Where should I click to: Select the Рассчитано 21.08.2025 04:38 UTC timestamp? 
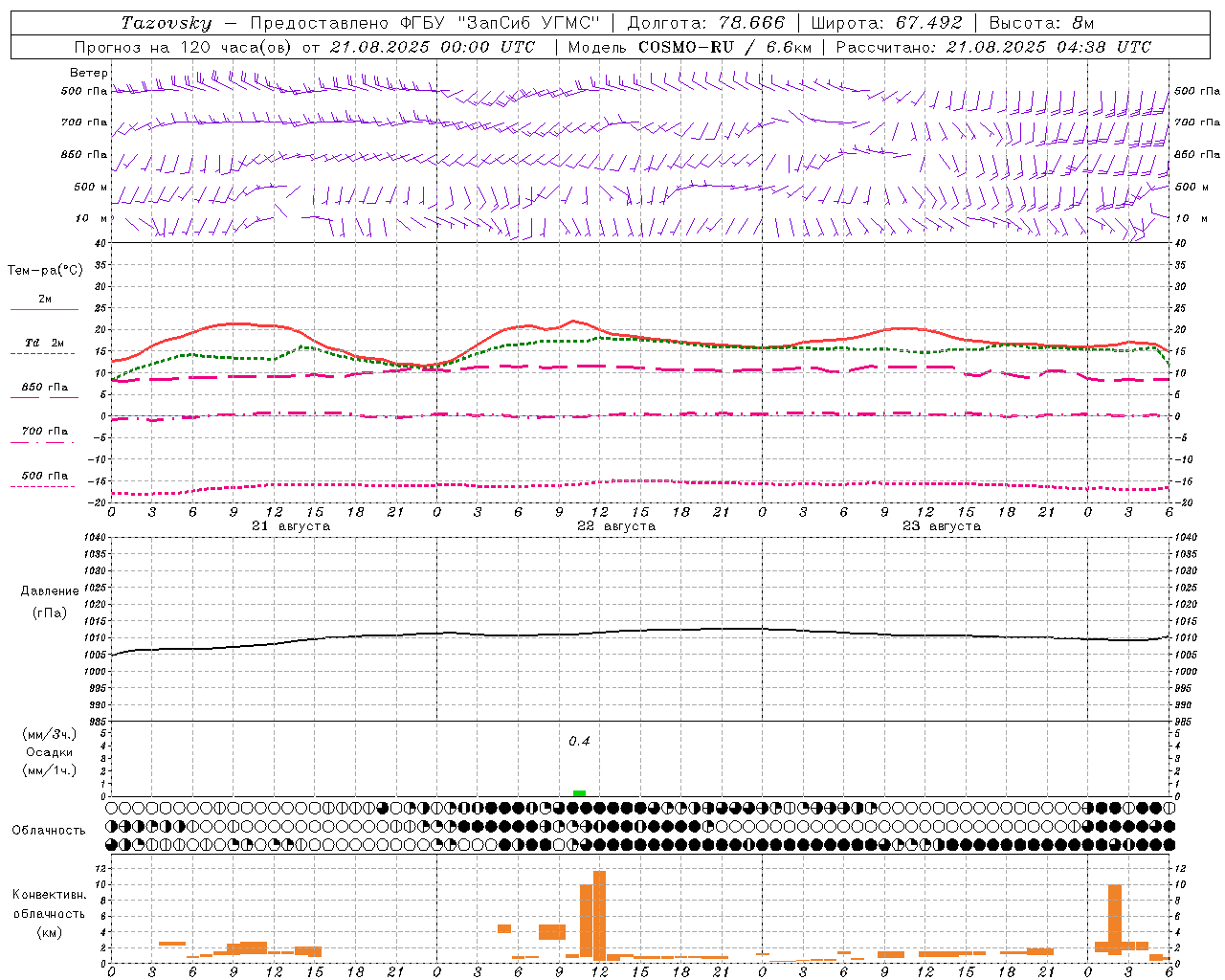993,47
